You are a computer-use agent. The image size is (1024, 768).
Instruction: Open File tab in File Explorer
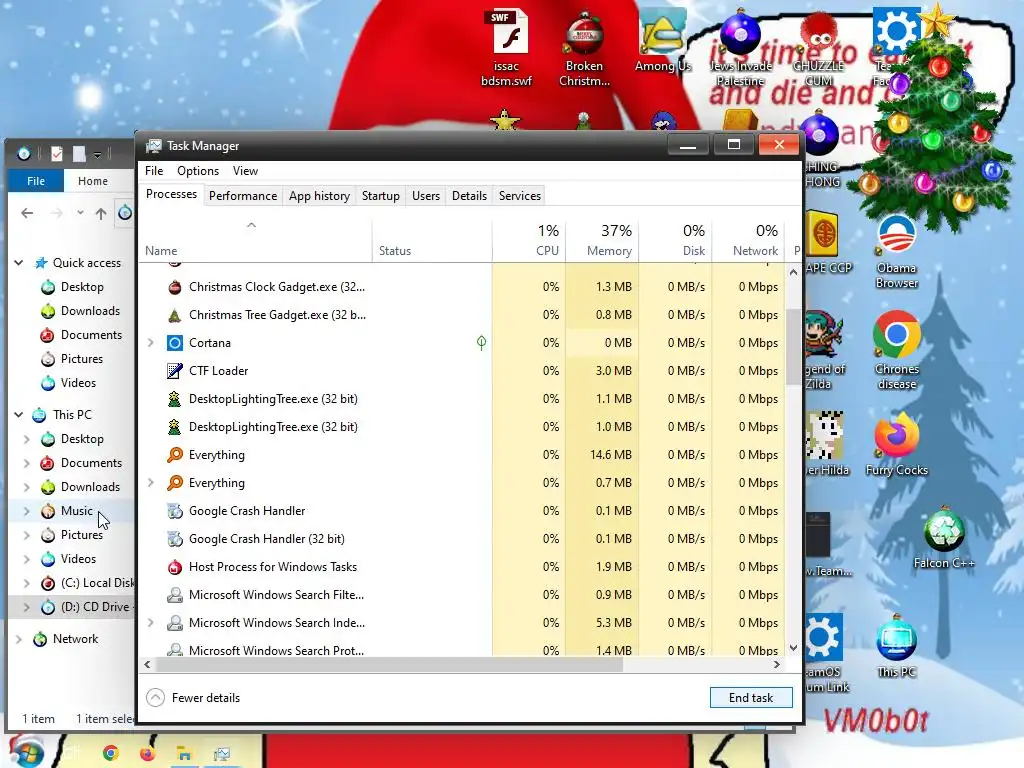36,181
